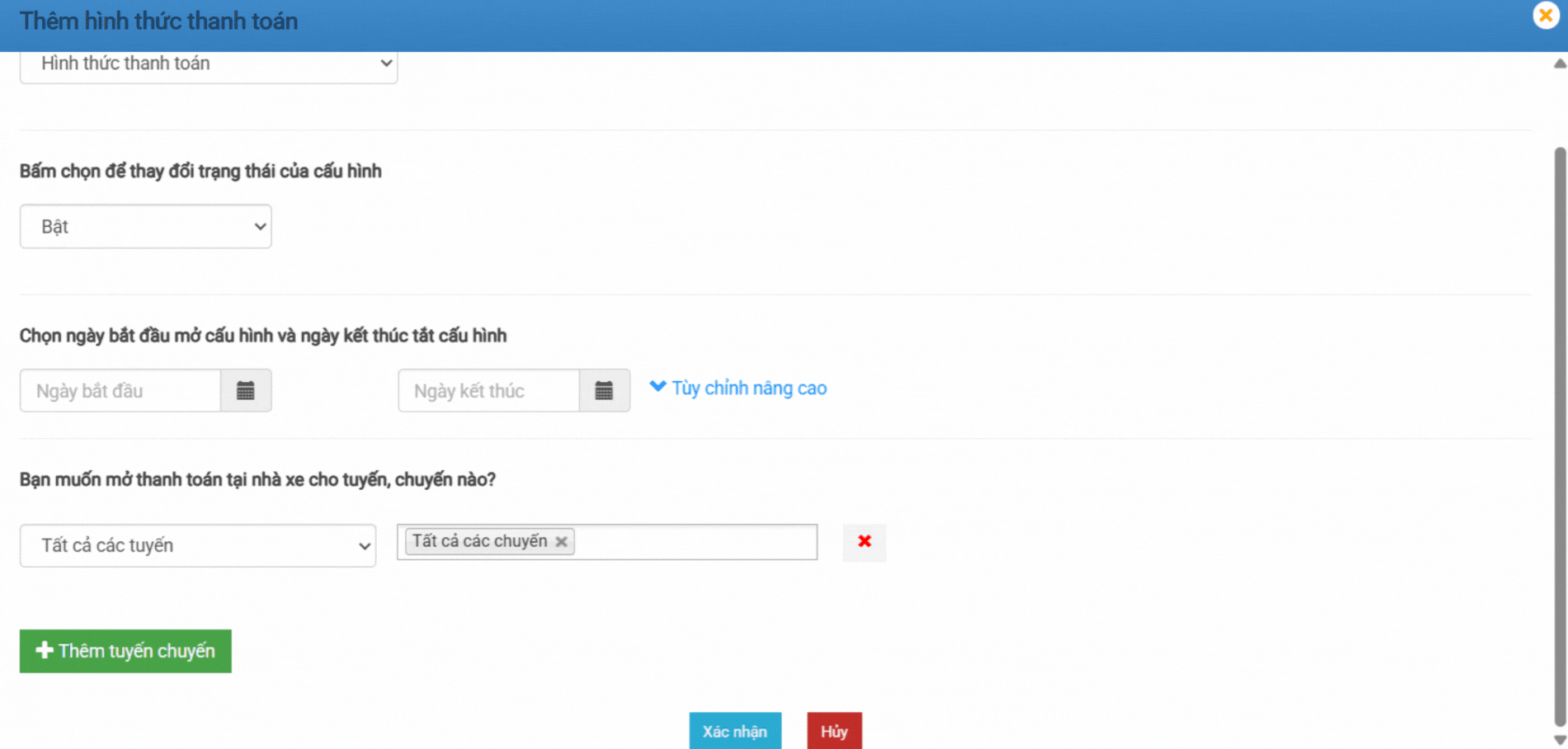Confirm with the 'Xác nhận' button

735,732
